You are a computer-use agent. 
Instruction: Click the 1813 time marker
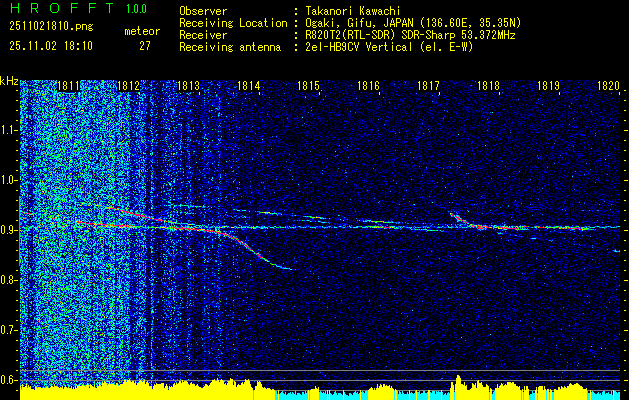[x=188, y=86]
